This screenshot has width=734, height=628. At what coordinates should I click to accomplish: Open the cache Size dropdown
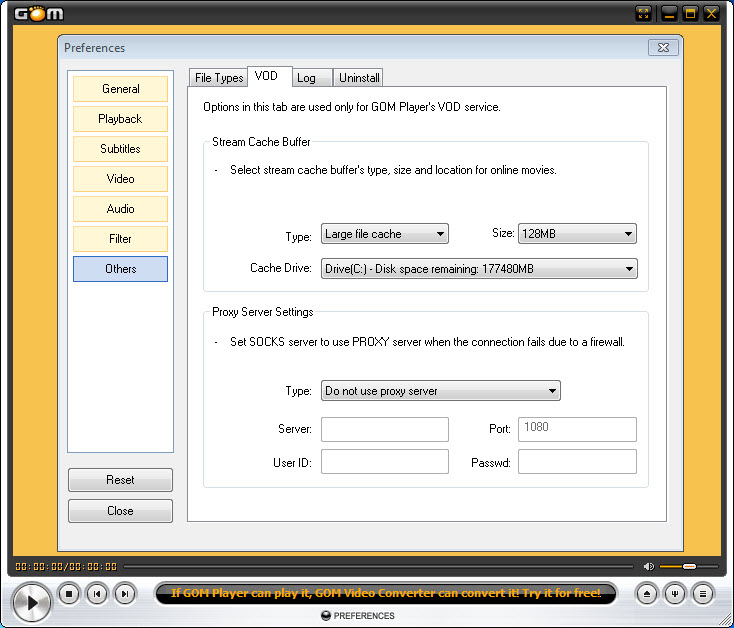coord(577,234)
